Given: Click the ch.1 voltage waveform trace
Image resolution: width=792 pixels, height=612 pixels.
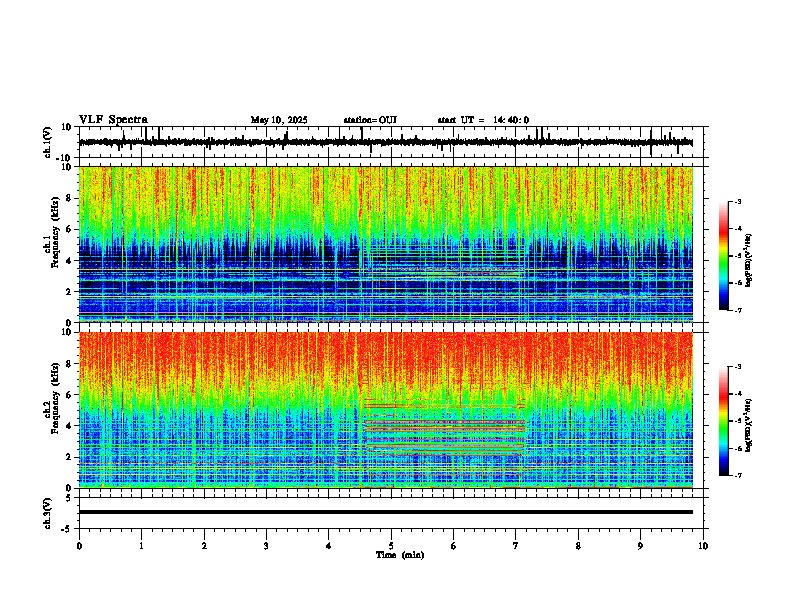Looking at the screenshot, I should click(x=386, y=142).
